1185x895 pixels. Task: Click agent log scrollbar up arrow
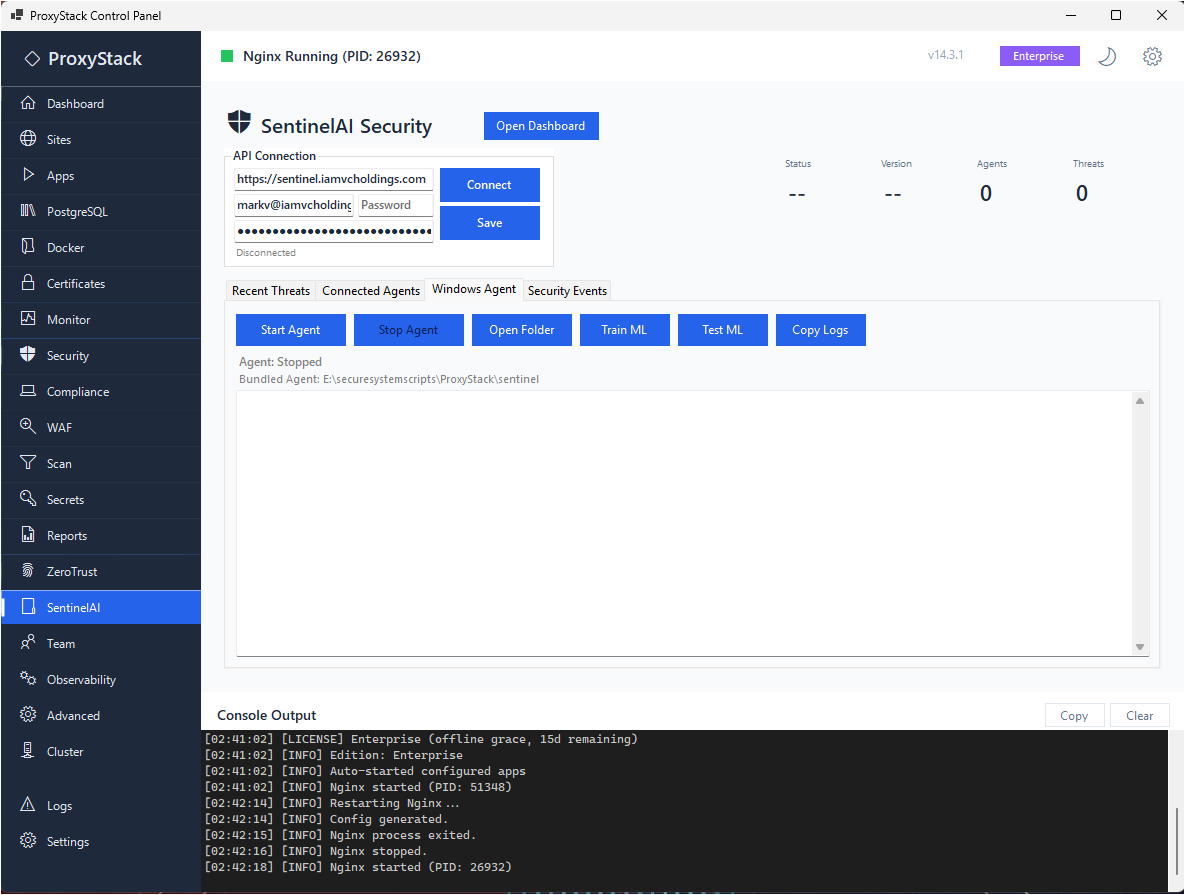click(x=1140, y=401)
